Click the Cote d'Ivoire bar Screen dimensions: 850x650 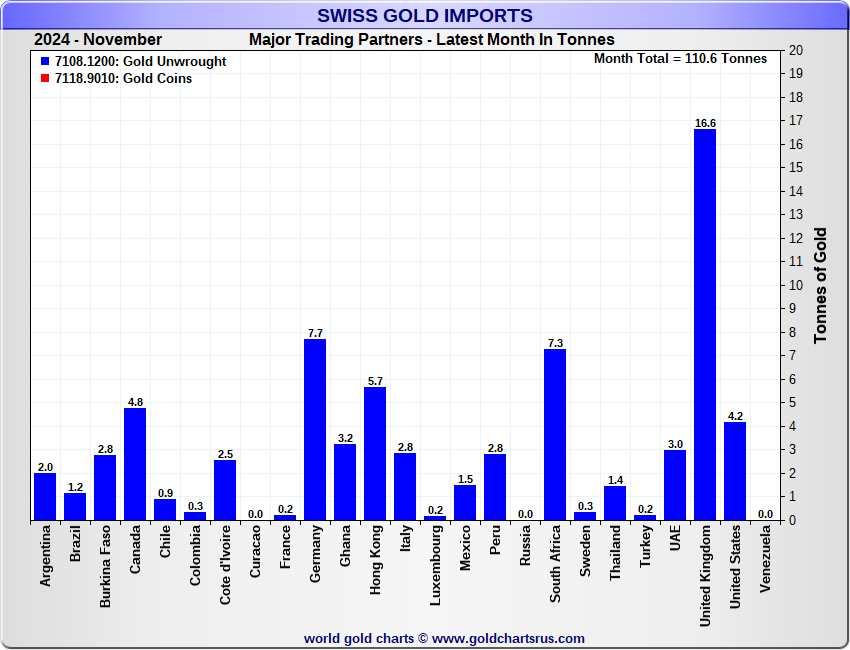click(225, 490)
